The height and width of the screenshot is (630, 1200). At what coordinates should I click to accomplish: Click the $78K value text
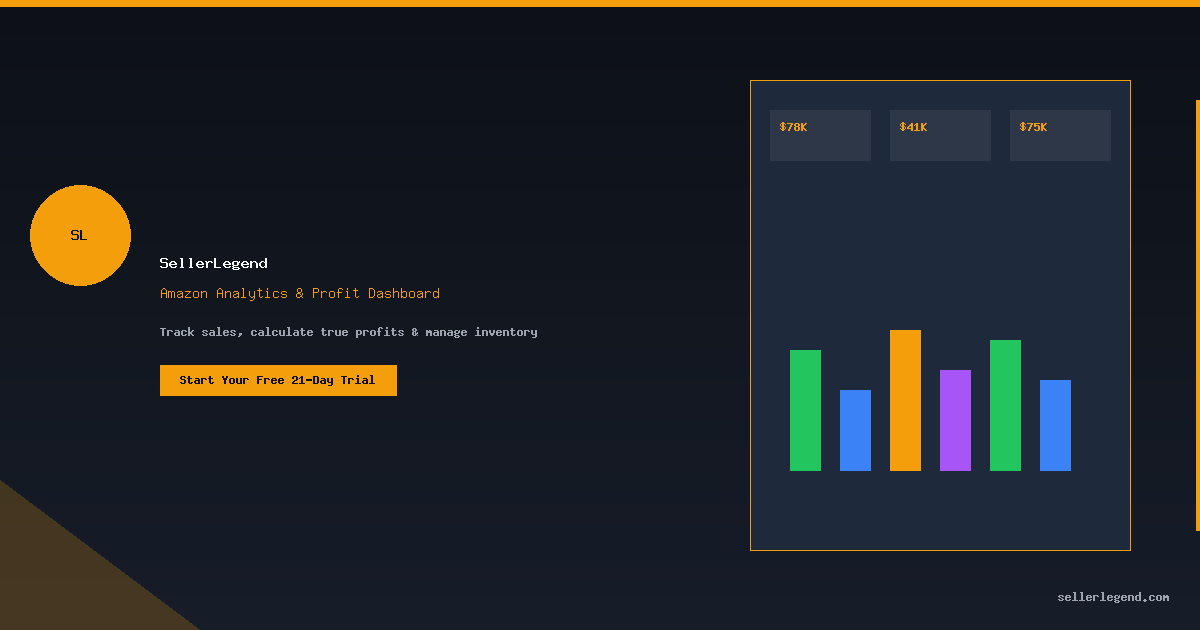click(793, 127)
